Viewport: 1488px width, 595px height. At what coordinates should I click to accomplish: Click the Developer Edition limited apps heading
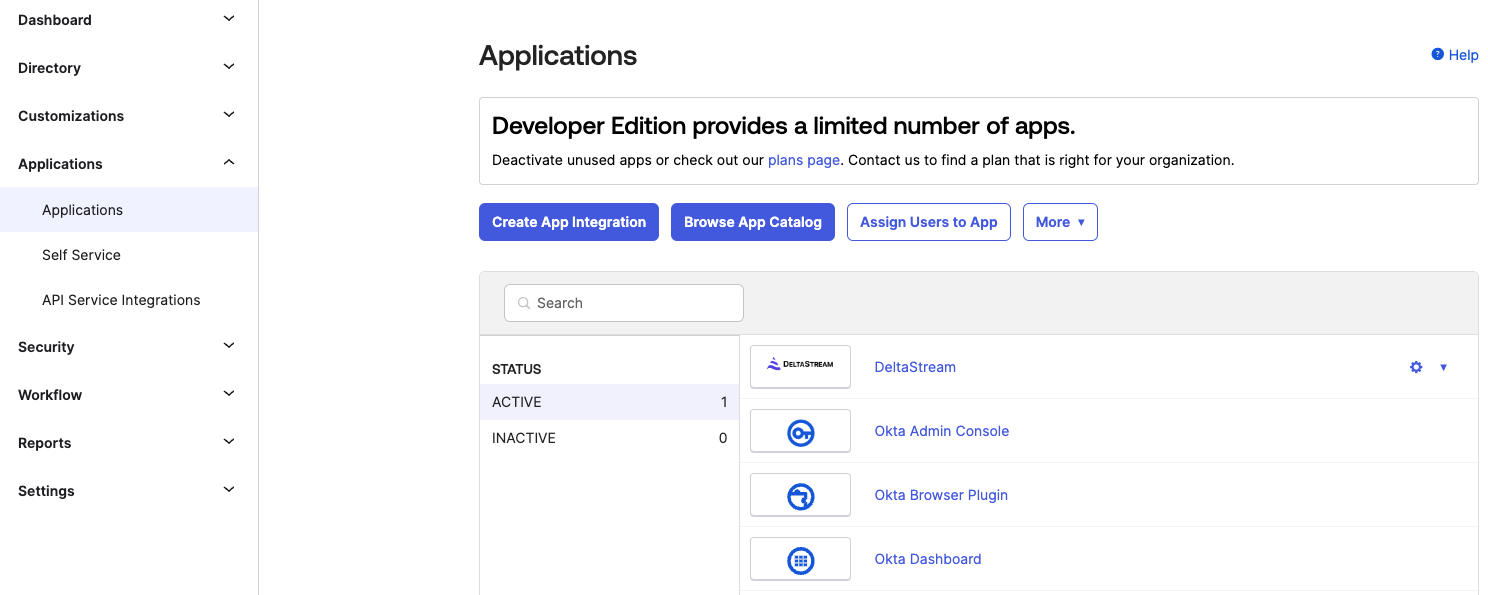click(x=784, y=126)
